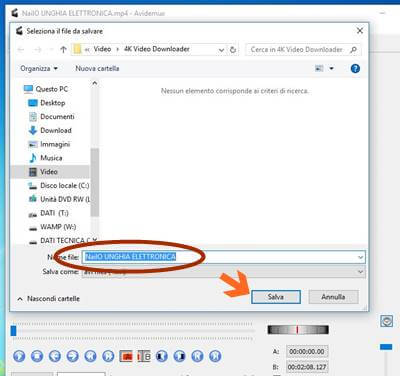400x376 pixels.
Task: Click the forward navigation arrow
Action: (38, 50)
